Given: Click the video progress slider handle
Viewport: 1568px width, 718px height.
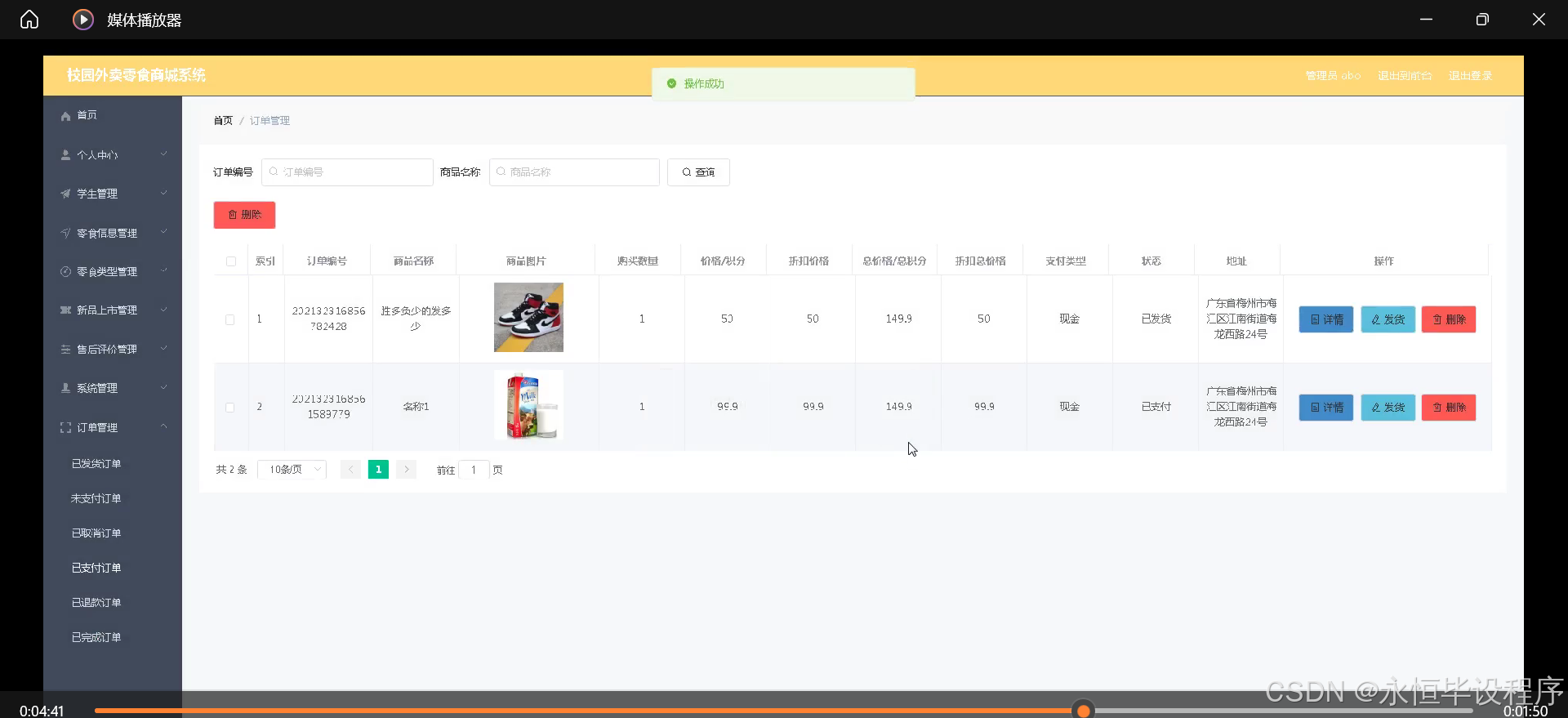Looking at the screenshot, I should point(1084,711).
